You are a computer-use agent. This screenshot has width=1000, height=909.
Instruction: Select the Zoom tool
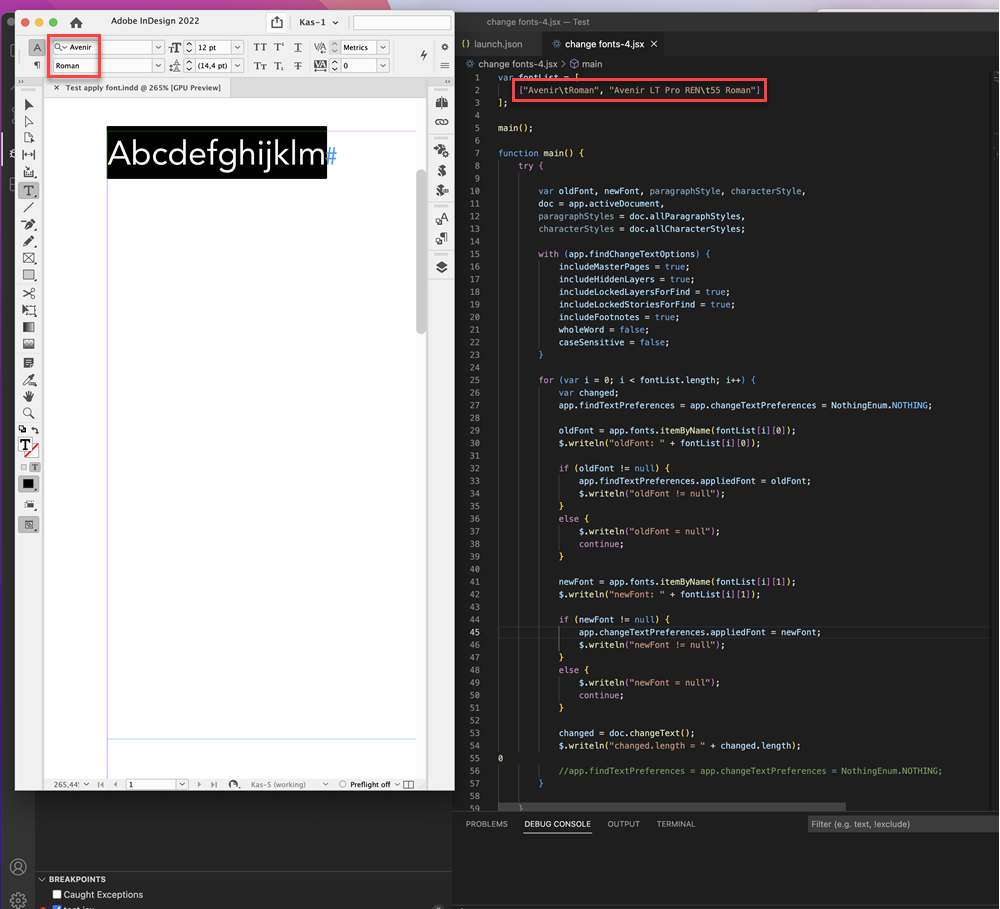29,413
